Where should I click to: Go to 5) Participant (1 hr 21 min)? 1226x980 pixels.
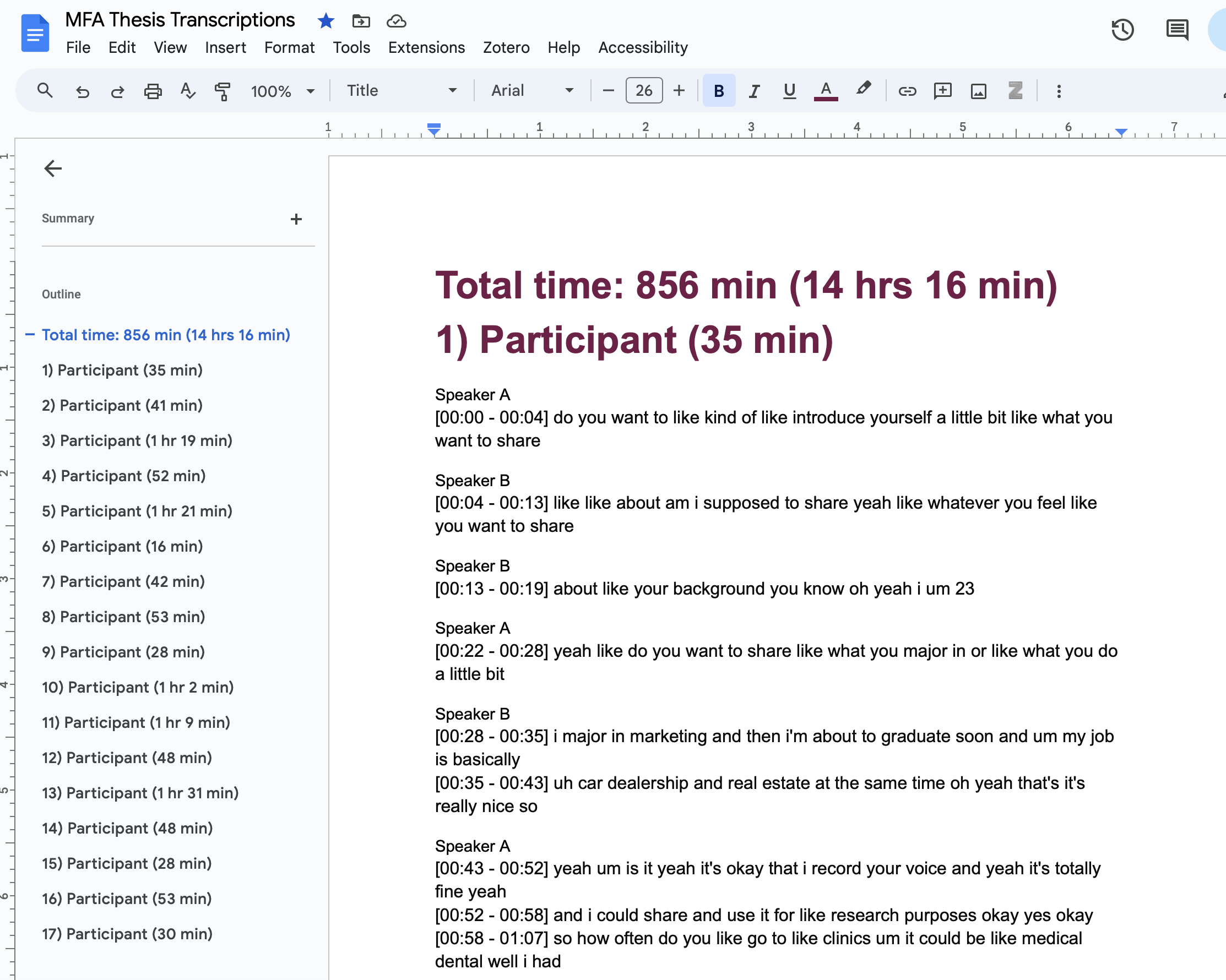(137, 511)
